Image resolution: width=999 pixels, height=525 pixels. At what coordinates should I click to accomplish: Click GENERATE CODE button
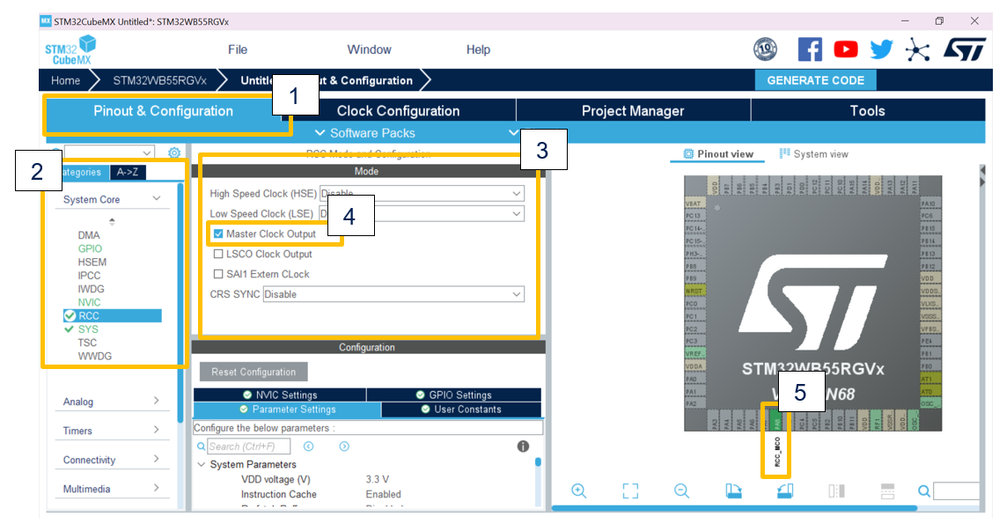[x=816, y=80]
